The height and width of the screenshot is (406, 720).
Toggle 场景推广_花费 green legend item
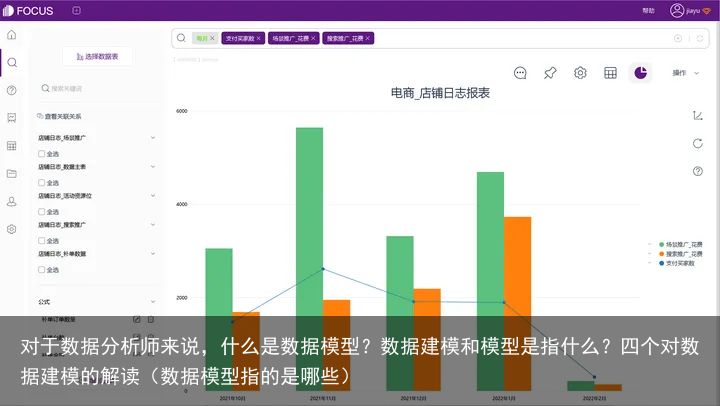coord(681,244)
